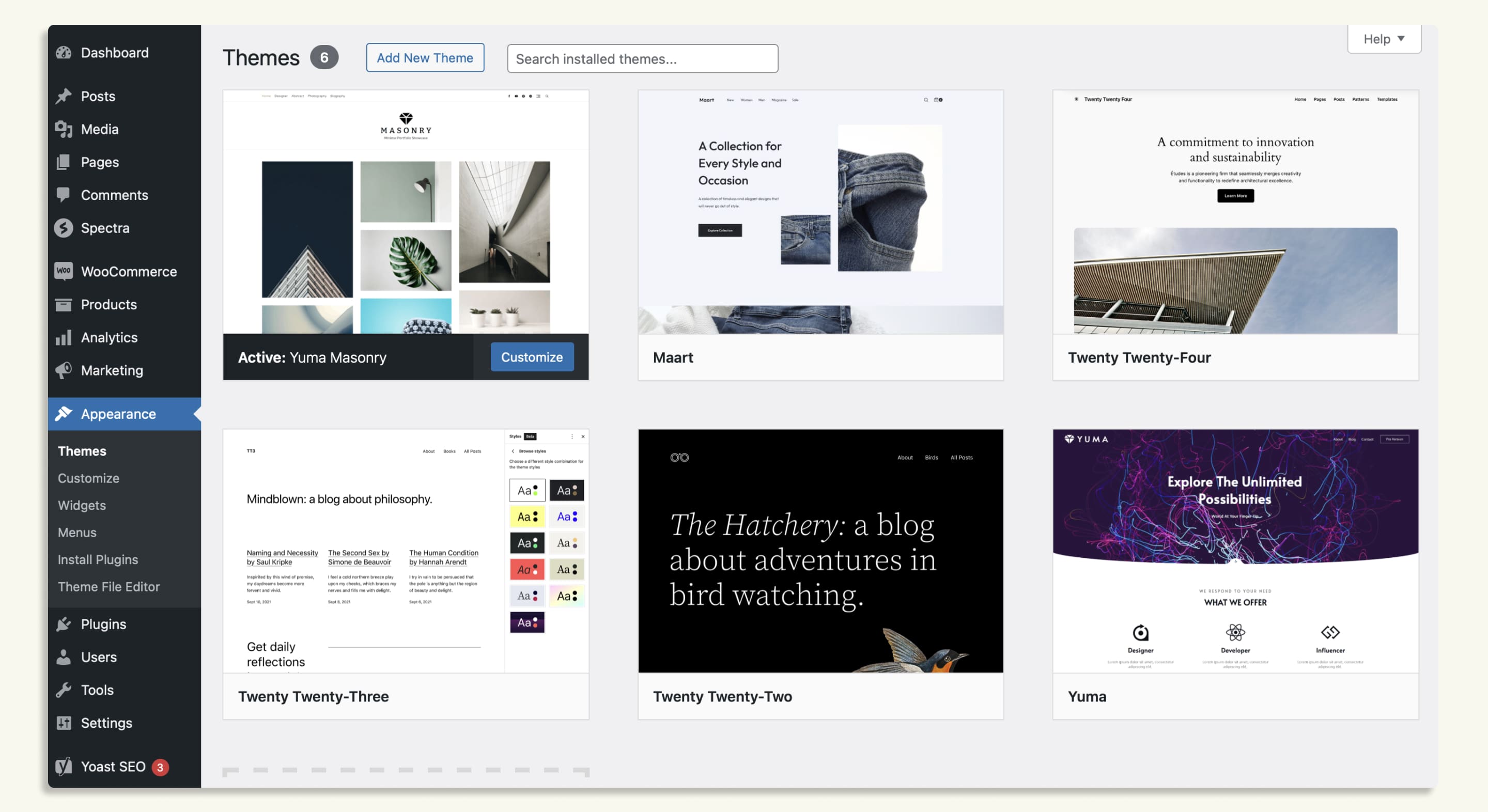Click the WooCommerce Woo icon
This screenshot has height=812, width=1488.
pyautogui.click(x=64, y=271)
